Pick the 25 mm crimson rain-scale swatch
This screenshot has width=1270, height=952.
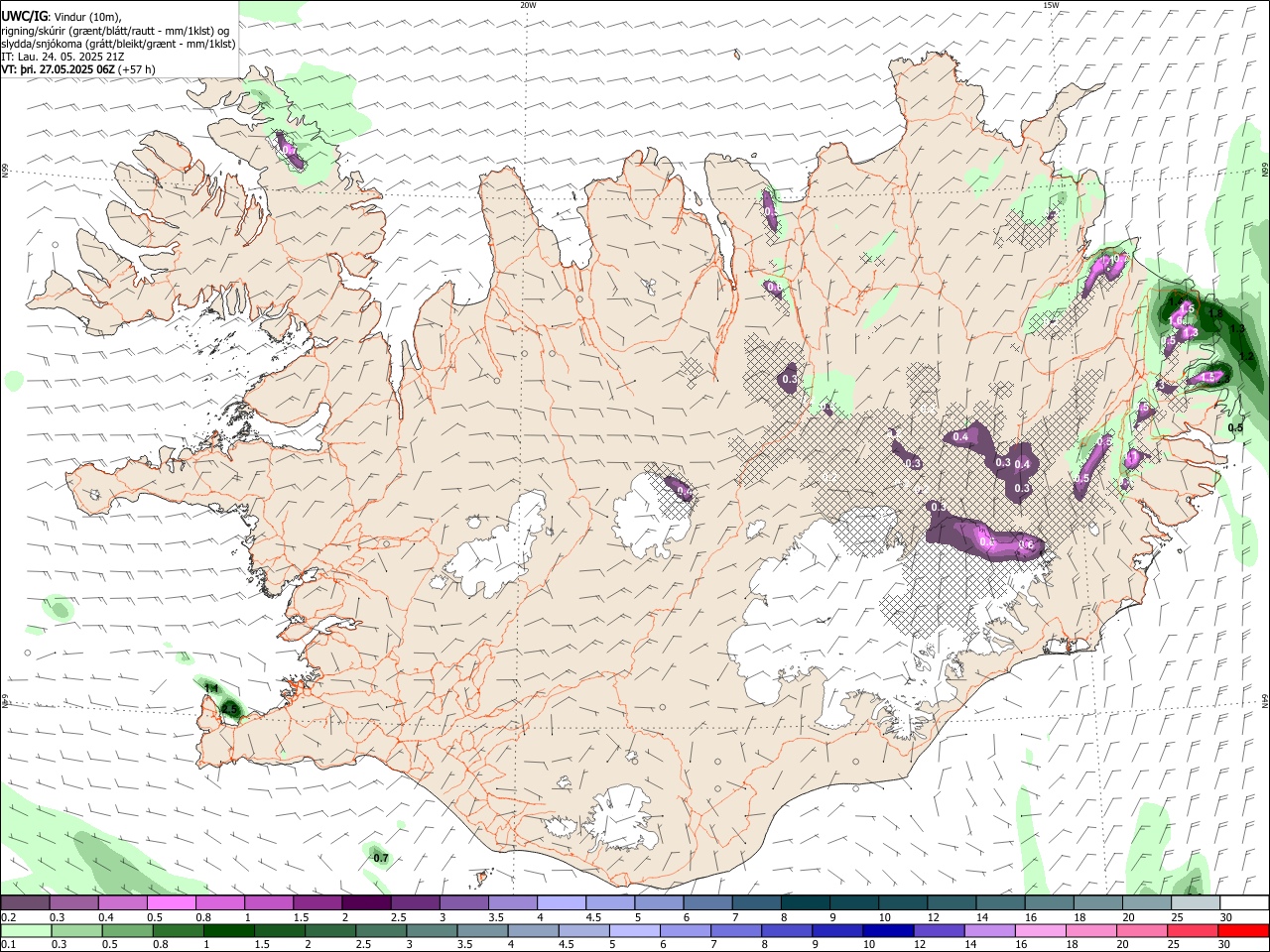pyautogui.click(x=1193, y=930)
